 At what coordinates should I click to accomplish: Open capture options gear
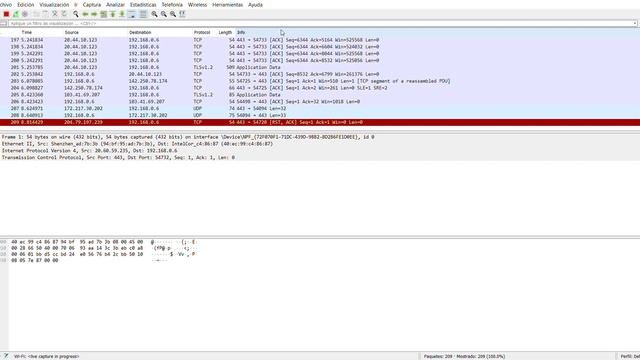(25, 14)
